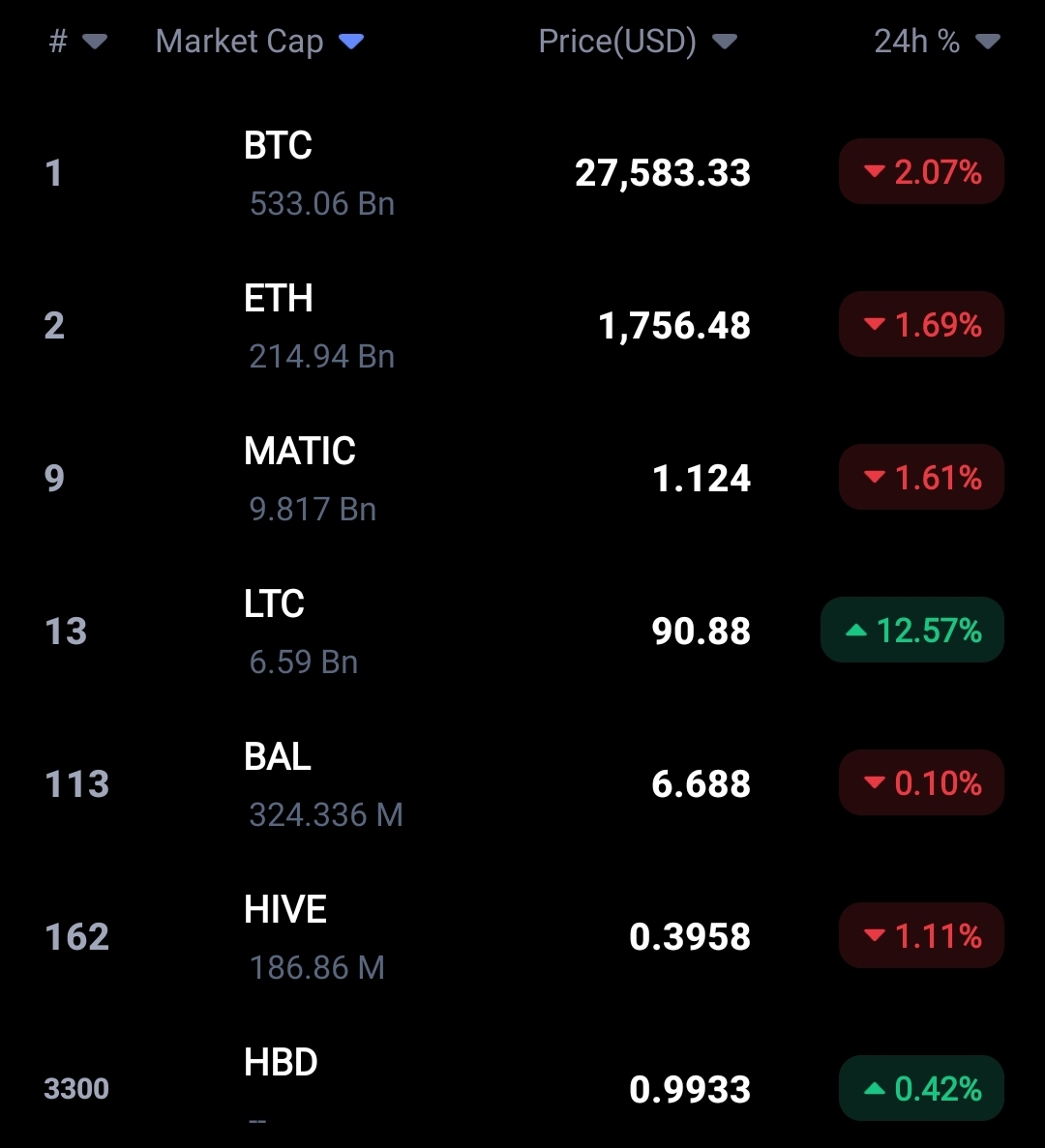The width and height of the screenshot is (1045, 1148).
Task: Open HIVE coin details
Action: coord(522,936)
